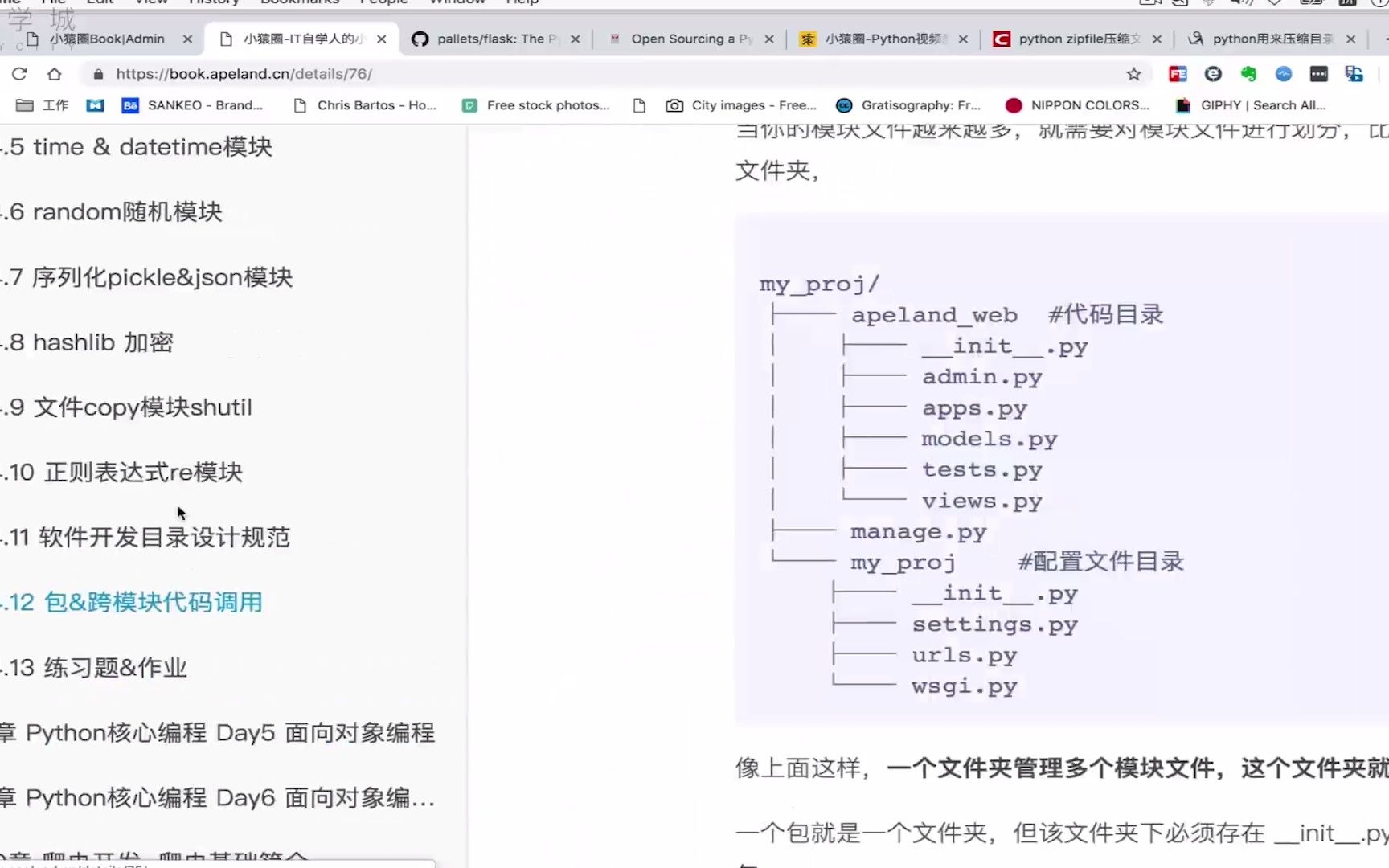Select highlighted chapter 包&跨模块代码调用
The height and width of the screenshot is (868, 1389).
click(132, 603)
